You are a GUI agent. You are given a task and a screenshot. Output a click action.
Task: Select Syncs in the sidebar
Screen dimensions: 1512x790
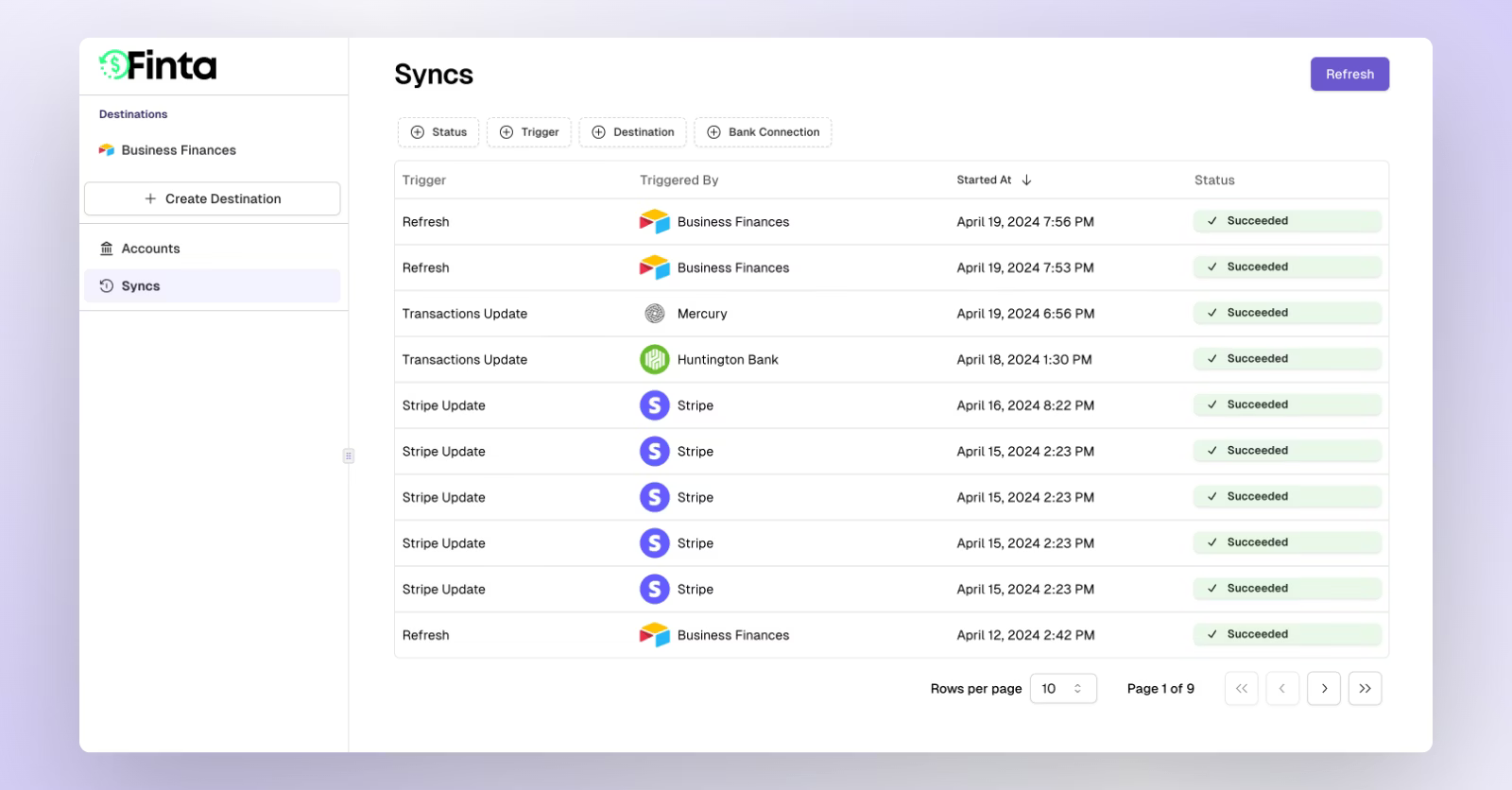[x=141, y=286]
